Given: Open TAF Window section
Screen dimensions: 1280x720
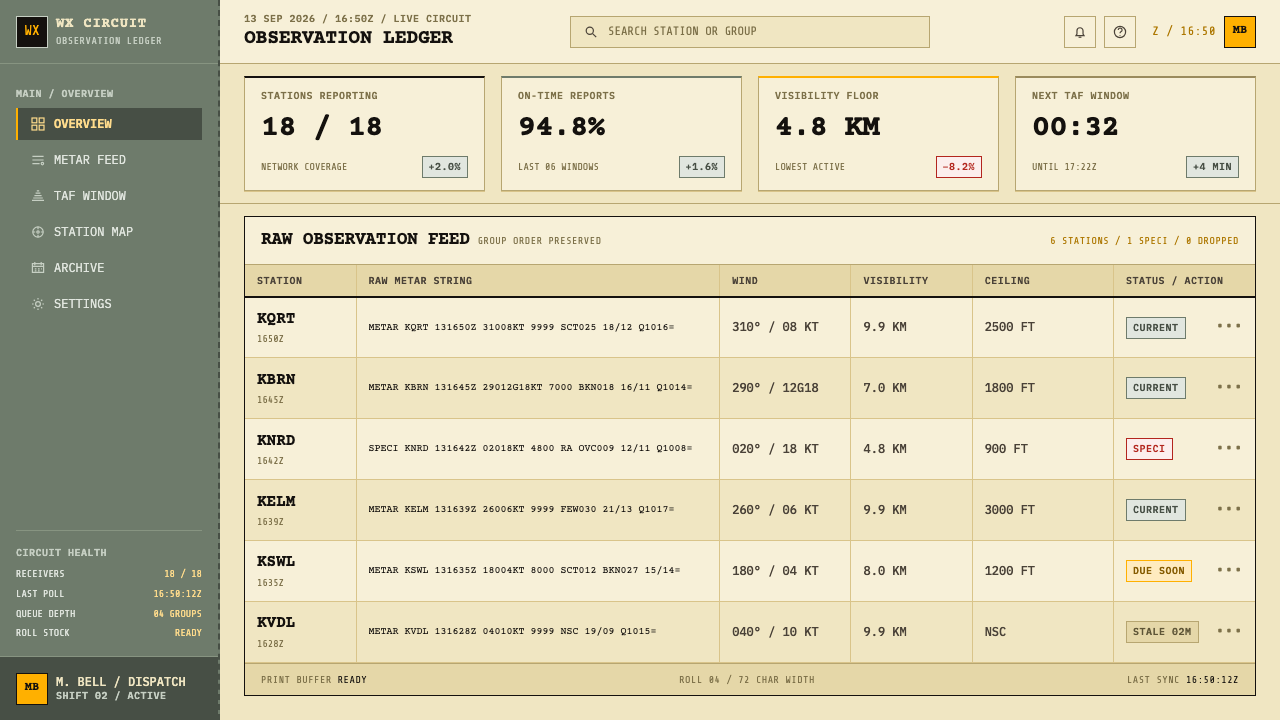Looking at the screenshot, I should point(109,196).
